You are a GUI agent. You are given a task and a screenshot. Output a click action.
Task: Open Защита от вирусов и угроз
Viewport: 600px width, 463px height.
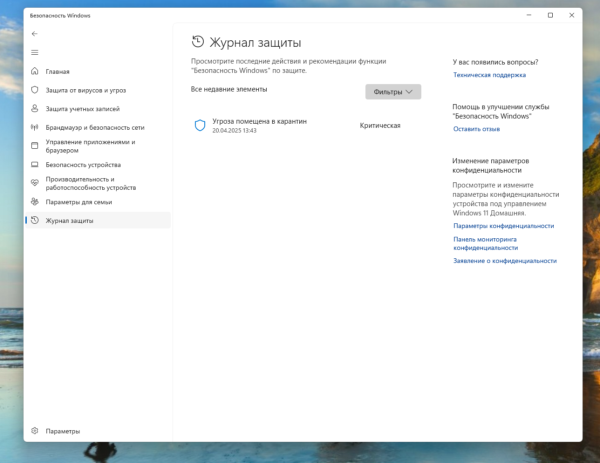[98, 90]
